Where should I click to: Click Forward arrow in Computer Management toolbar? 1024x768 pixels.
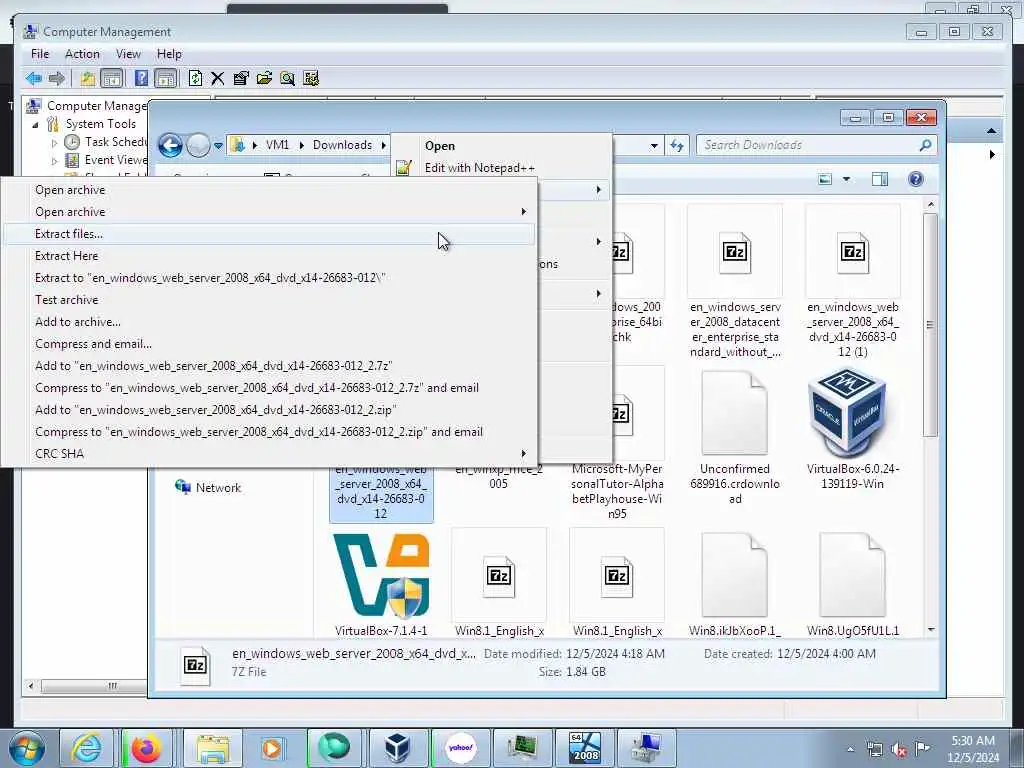point(57,78)
